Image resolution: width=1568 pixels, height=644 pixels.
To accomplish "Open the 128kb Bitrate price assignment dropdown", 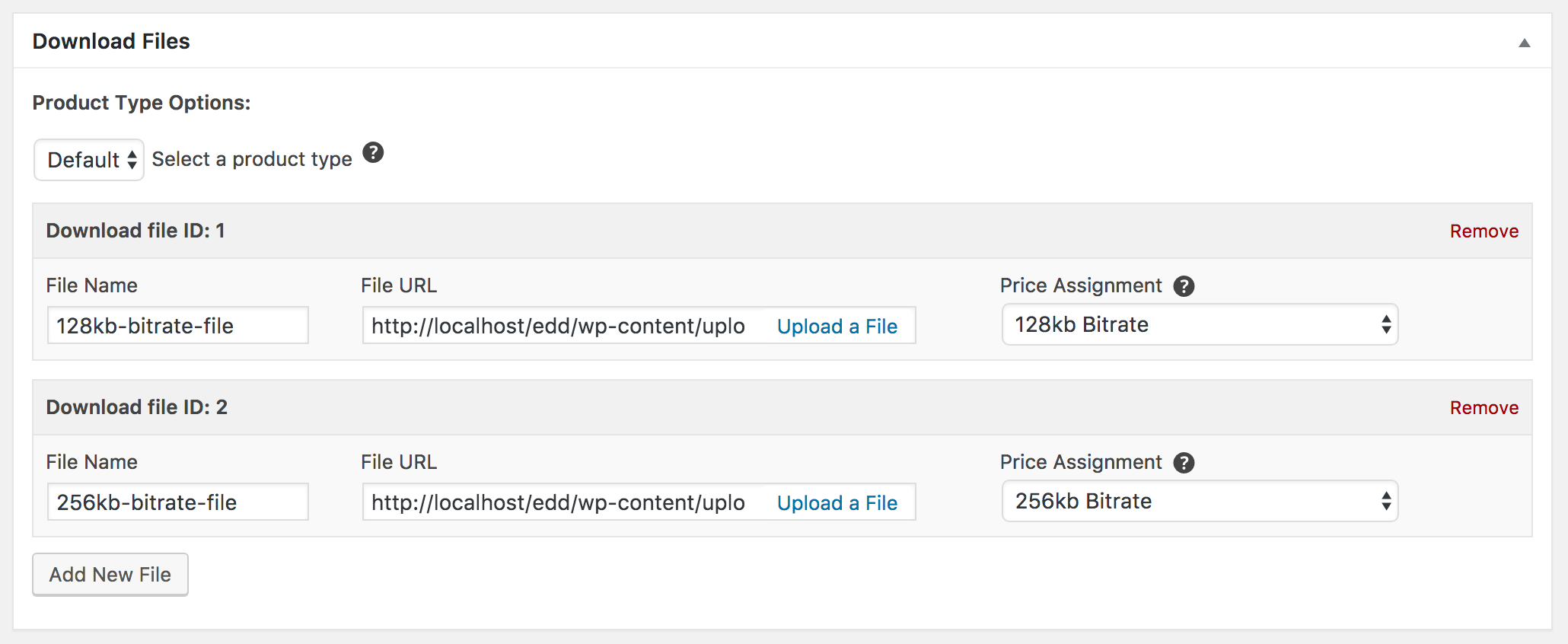I will (x=1200, y=325).
